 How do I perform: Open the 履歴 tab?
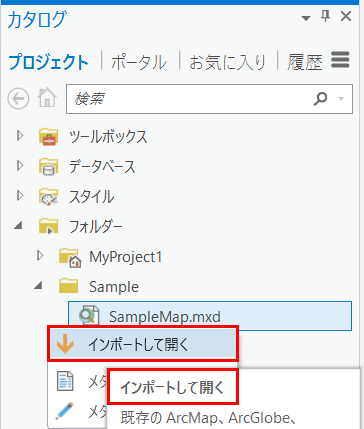(305, 62)
